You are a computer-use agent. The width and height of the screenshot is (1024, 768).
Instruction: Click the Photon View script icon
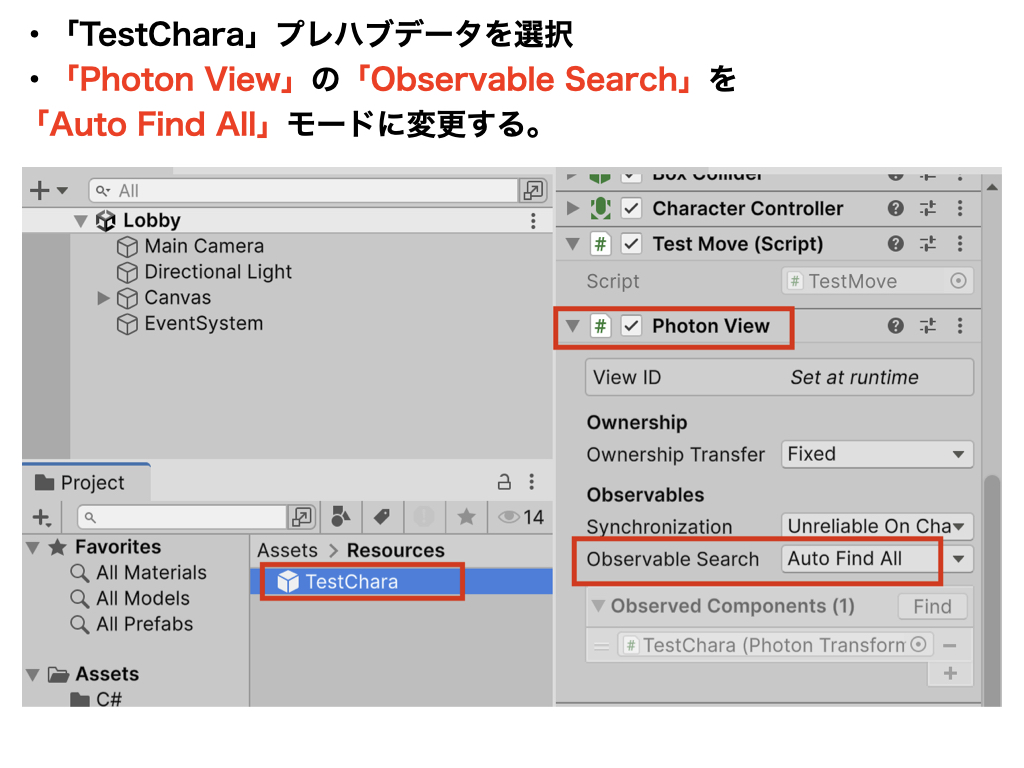click(600, 325)
